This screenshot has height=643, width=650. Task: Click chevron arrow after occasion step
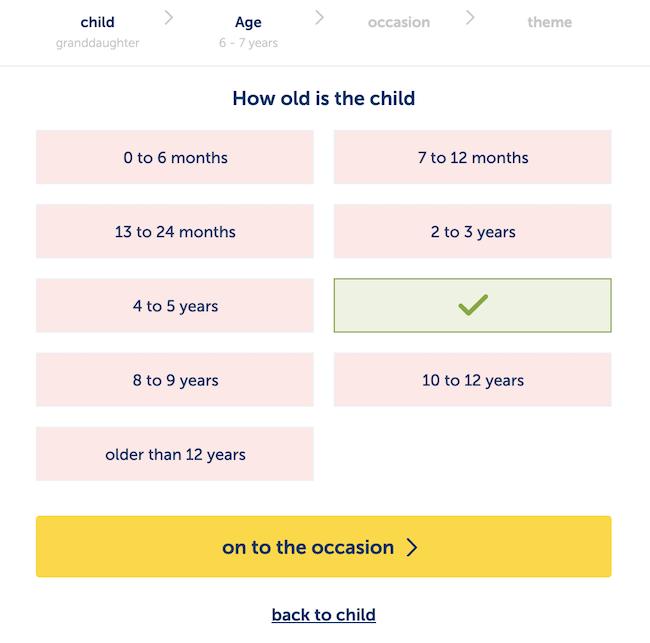(470, 18)
